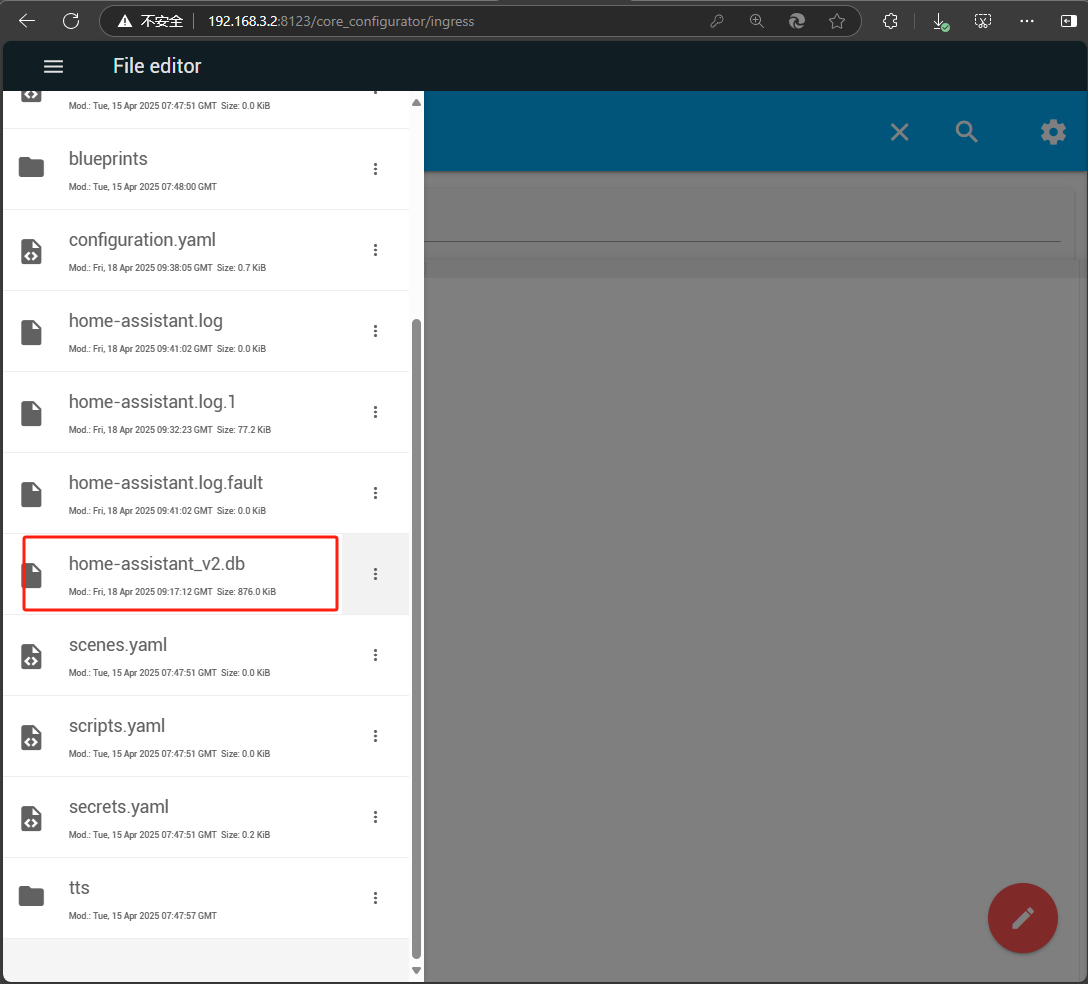Viewport: 1088px width, 984px height.
Task: Open scripts.yaml file
Action: [x=117, y=726]
